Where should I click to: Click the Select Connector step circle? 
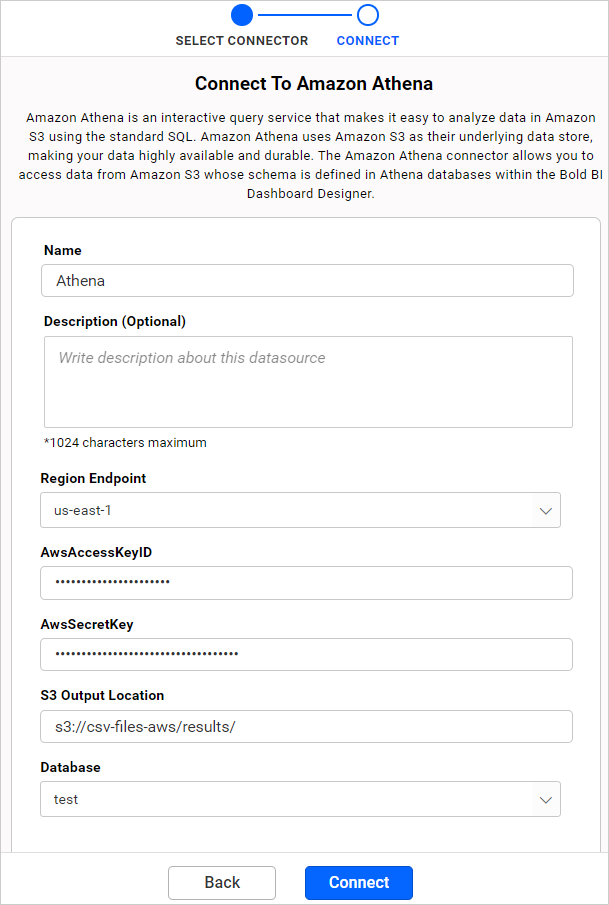click(x=242, y=15)
